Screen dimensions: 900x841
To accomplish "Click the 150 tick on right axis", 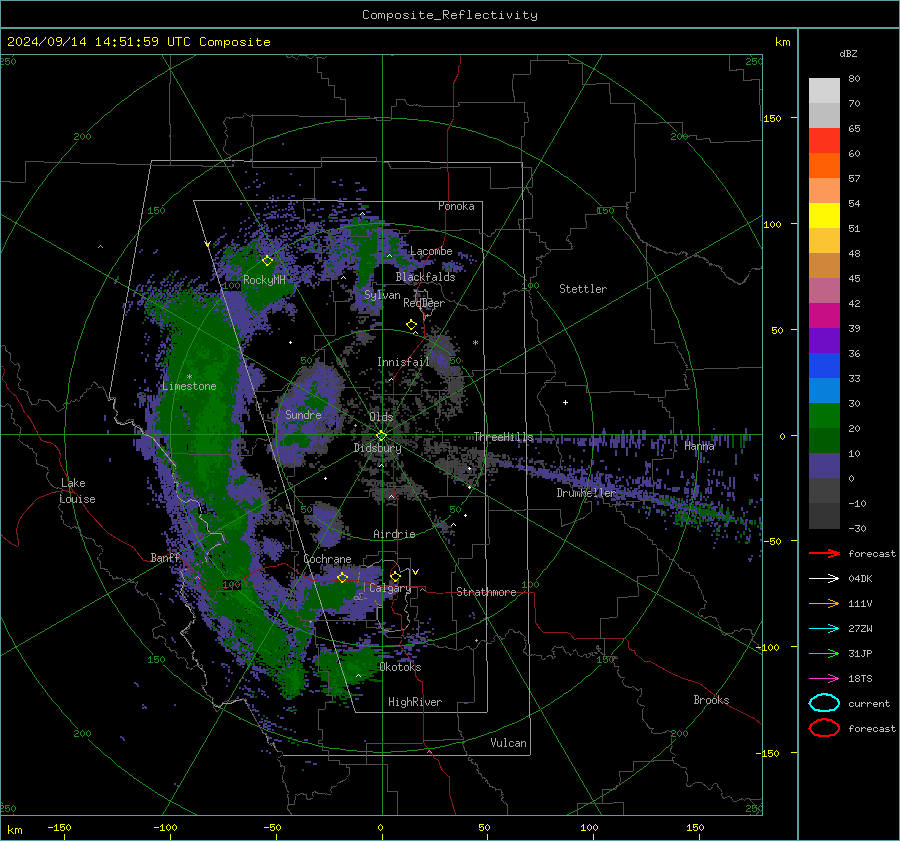I will coord(773,118).
